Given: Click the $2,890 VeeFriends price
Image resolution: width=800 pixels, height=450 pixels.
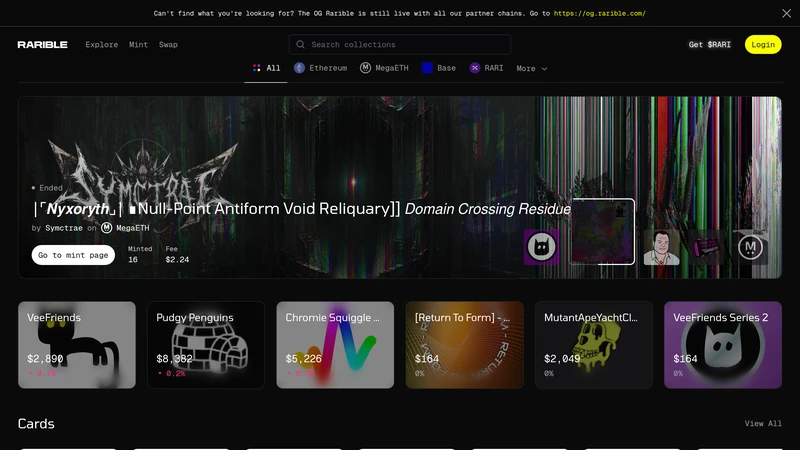Looking at the screenshot, I should coord(45,359).
